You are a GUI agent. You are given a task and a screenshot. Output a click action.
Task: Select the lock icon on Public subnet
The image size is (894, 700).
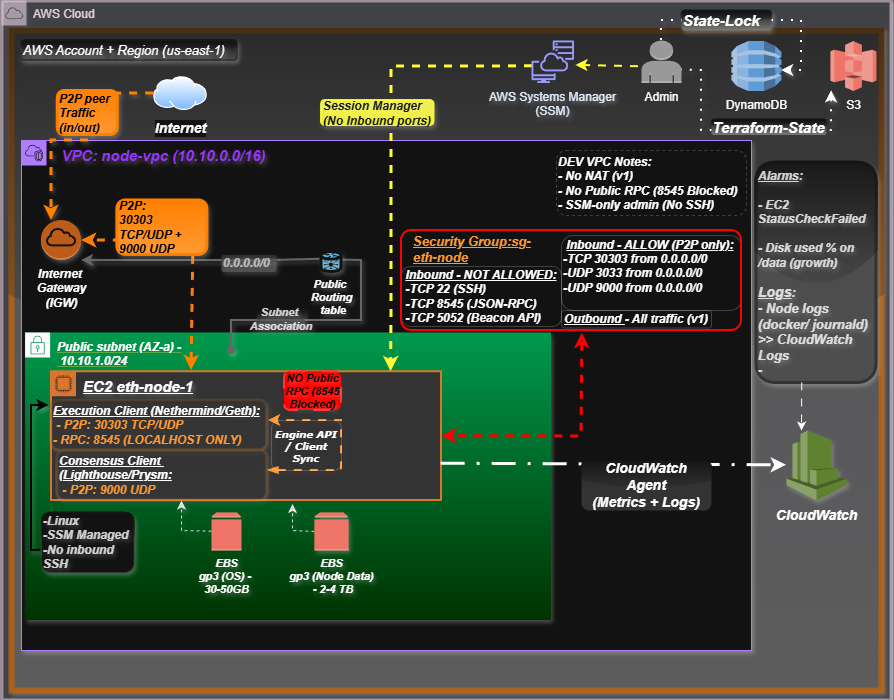click(37, 346)
